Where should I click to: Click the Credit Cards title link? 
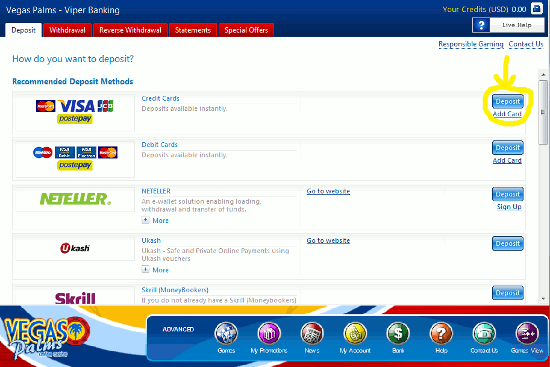160,99
